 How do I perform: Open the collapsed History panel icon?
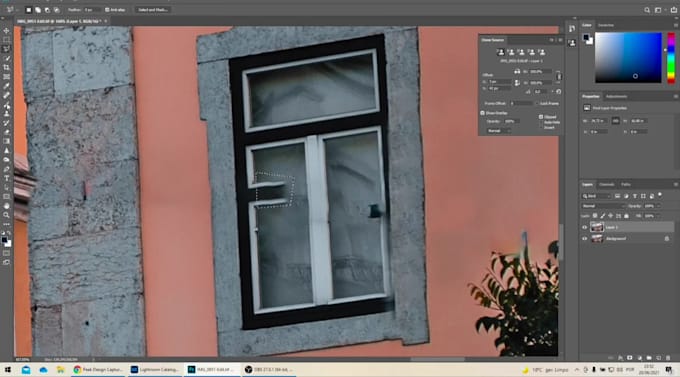click(x=572, y=29)
